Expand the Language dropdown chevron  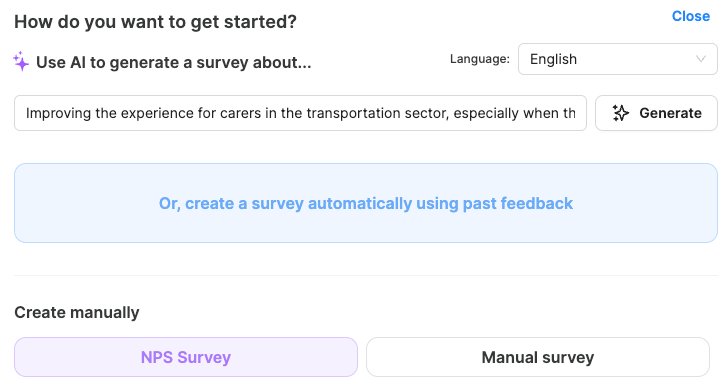point(701,59)
